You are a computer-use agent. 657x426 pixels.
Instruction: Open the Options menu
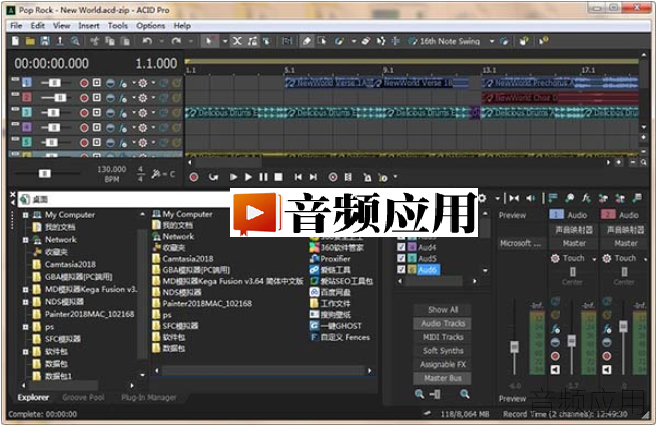pyautogui.click(x=150, y=26)
